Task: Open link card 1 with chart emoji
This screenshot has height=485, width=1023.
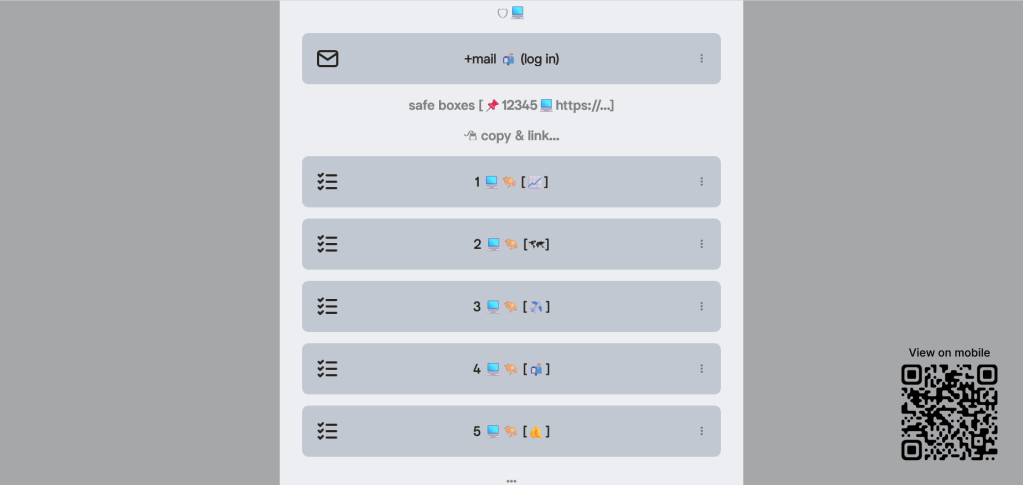Action: coord(511,182)
